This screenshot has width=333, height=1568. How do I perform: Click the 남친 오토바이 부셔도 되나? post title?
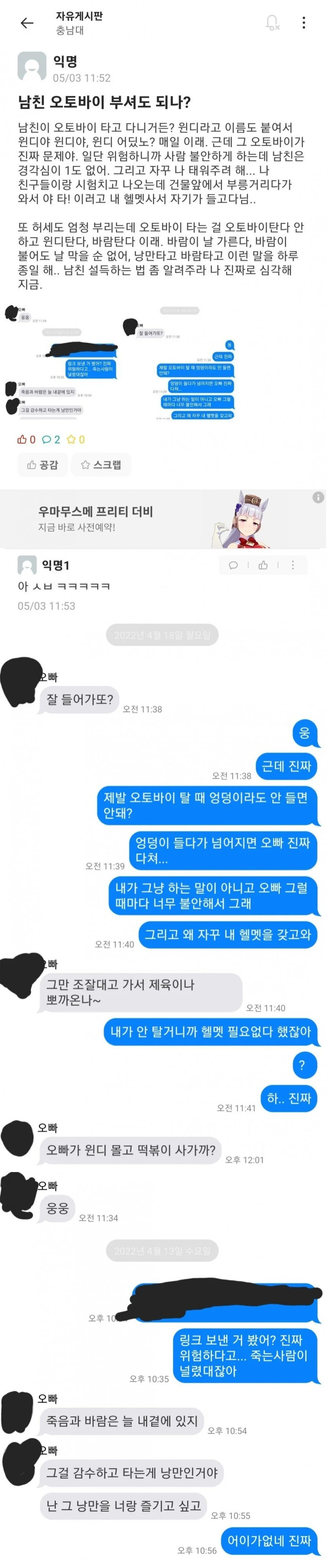click(x=104, y=102)
